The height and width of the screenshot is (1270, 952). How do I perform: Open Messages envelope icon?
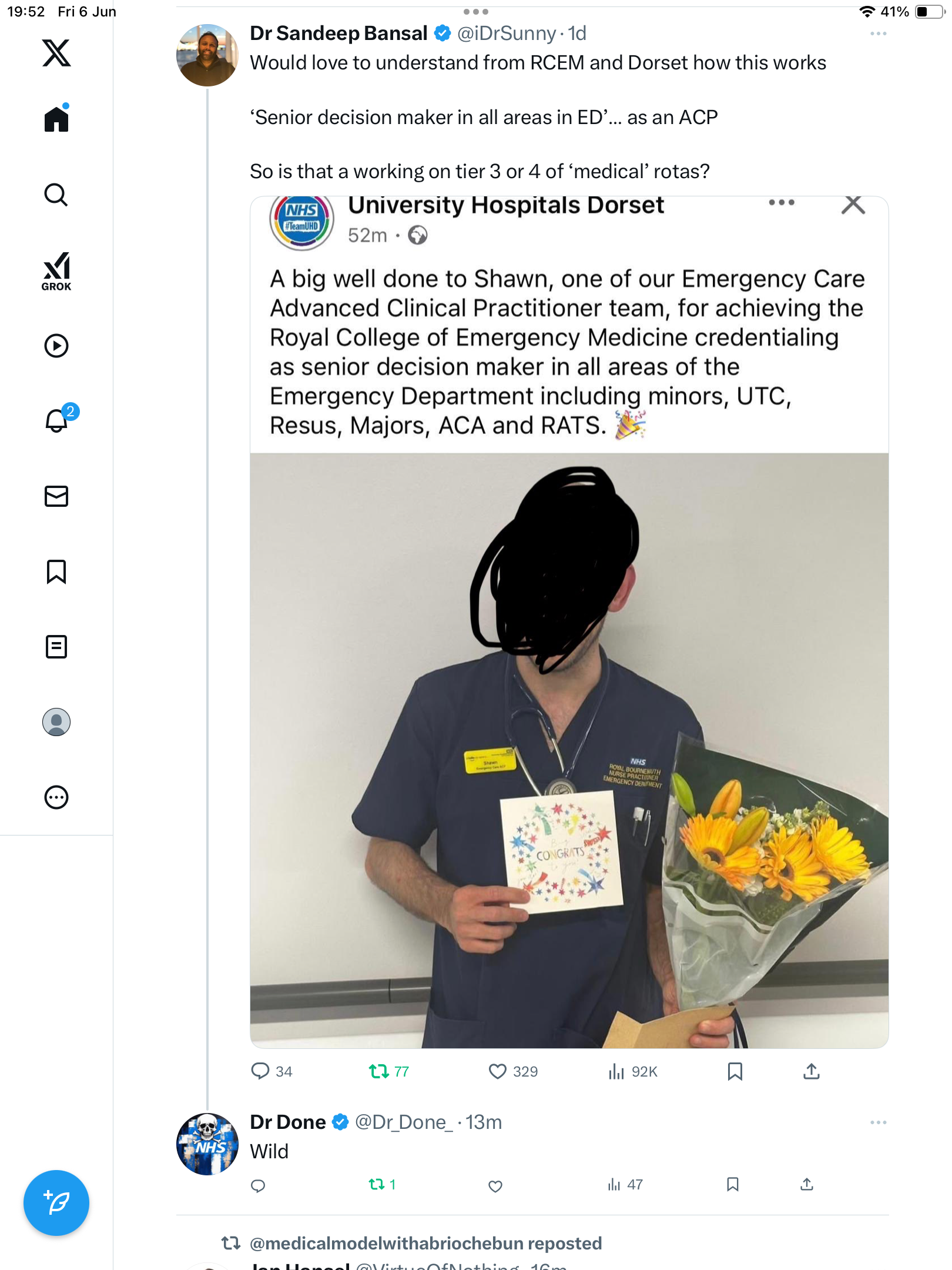pyautogui.click(x=56, y=496)
